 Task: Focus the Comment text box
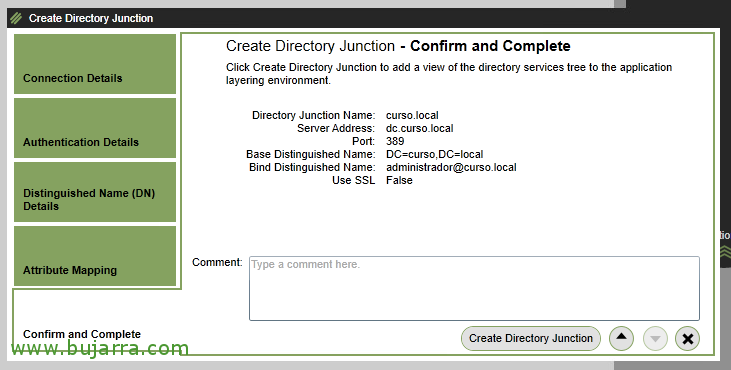[x=474, y=288]
